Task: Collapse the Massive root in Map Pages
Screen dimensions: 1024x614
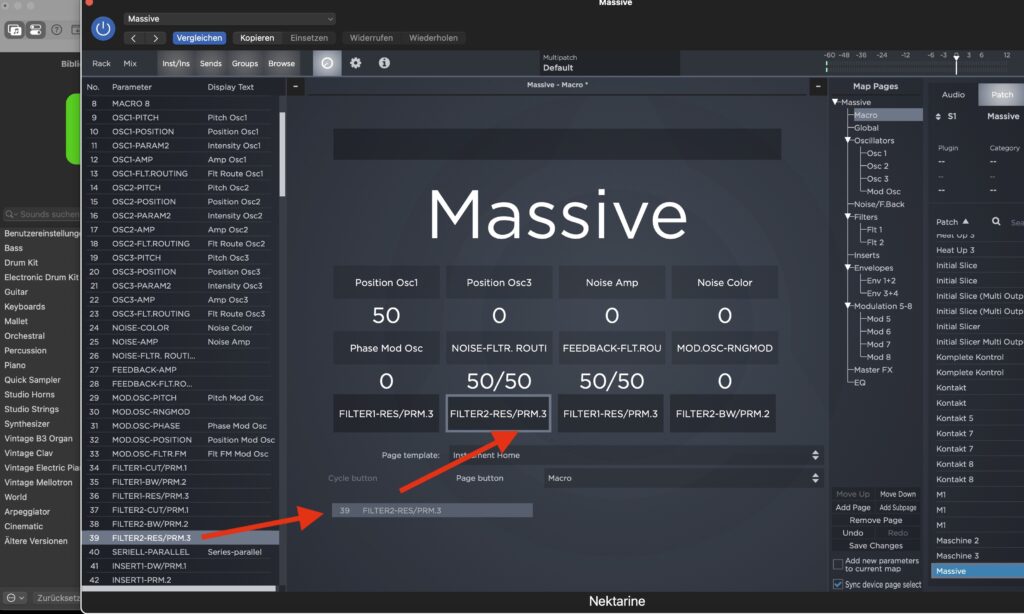Action: 835,102
